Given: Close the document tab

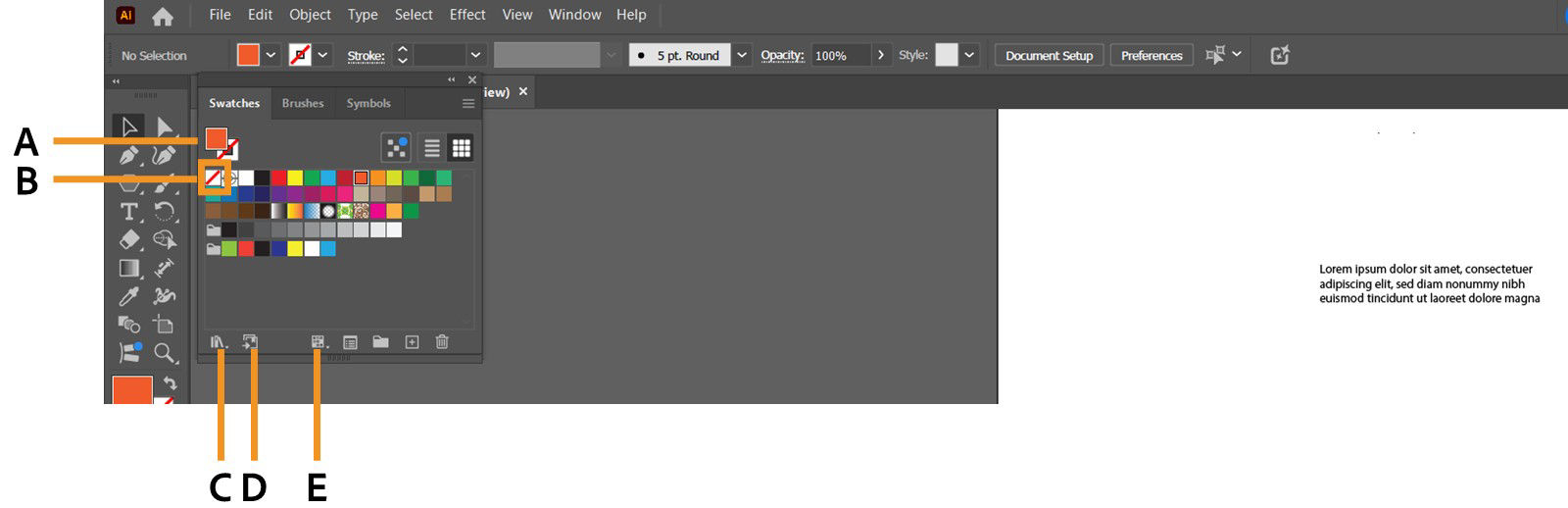Looking at the screenshot, I should [x=523, y=91].
